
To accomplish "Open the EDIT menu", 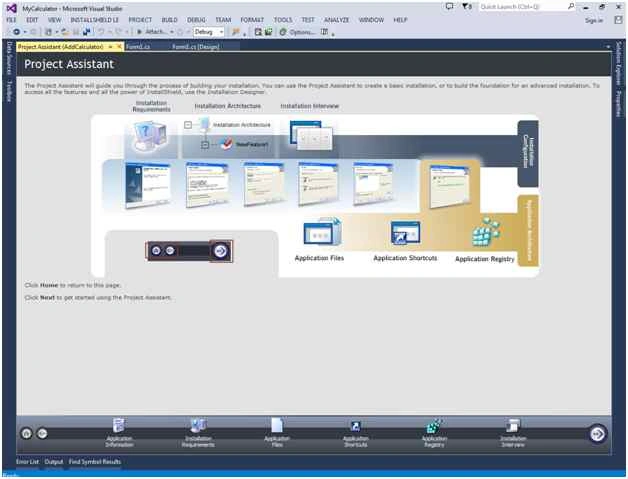I will tap(32, 20).
